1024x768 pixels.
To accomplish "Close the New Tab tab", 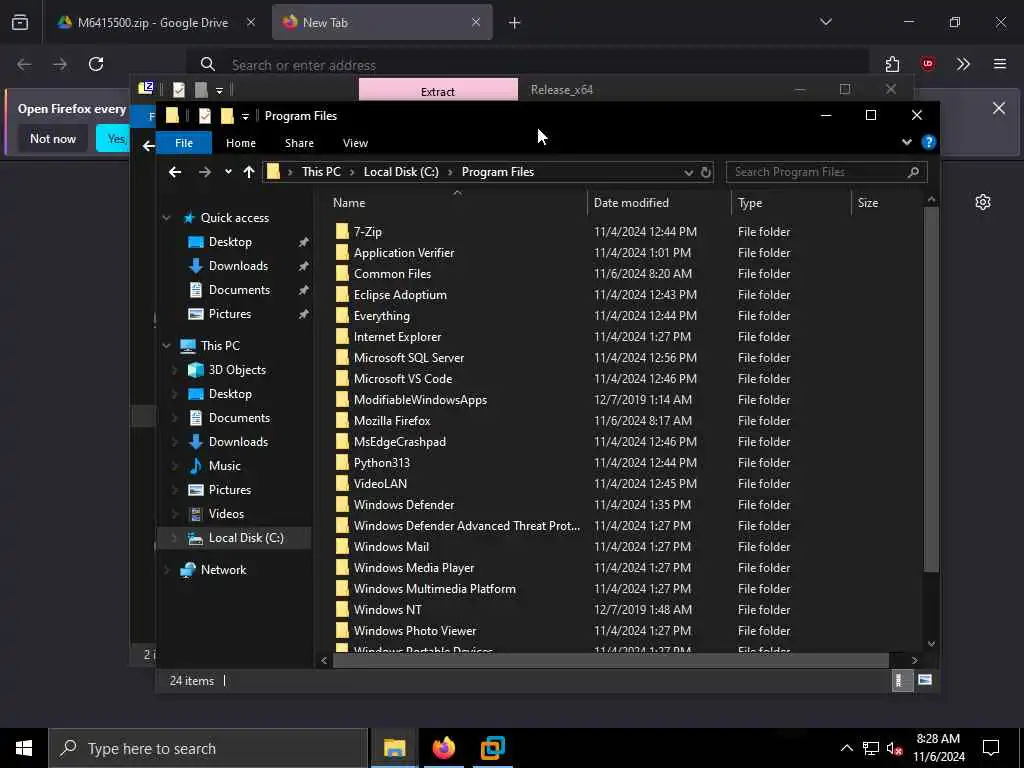I will click(476, 22).
